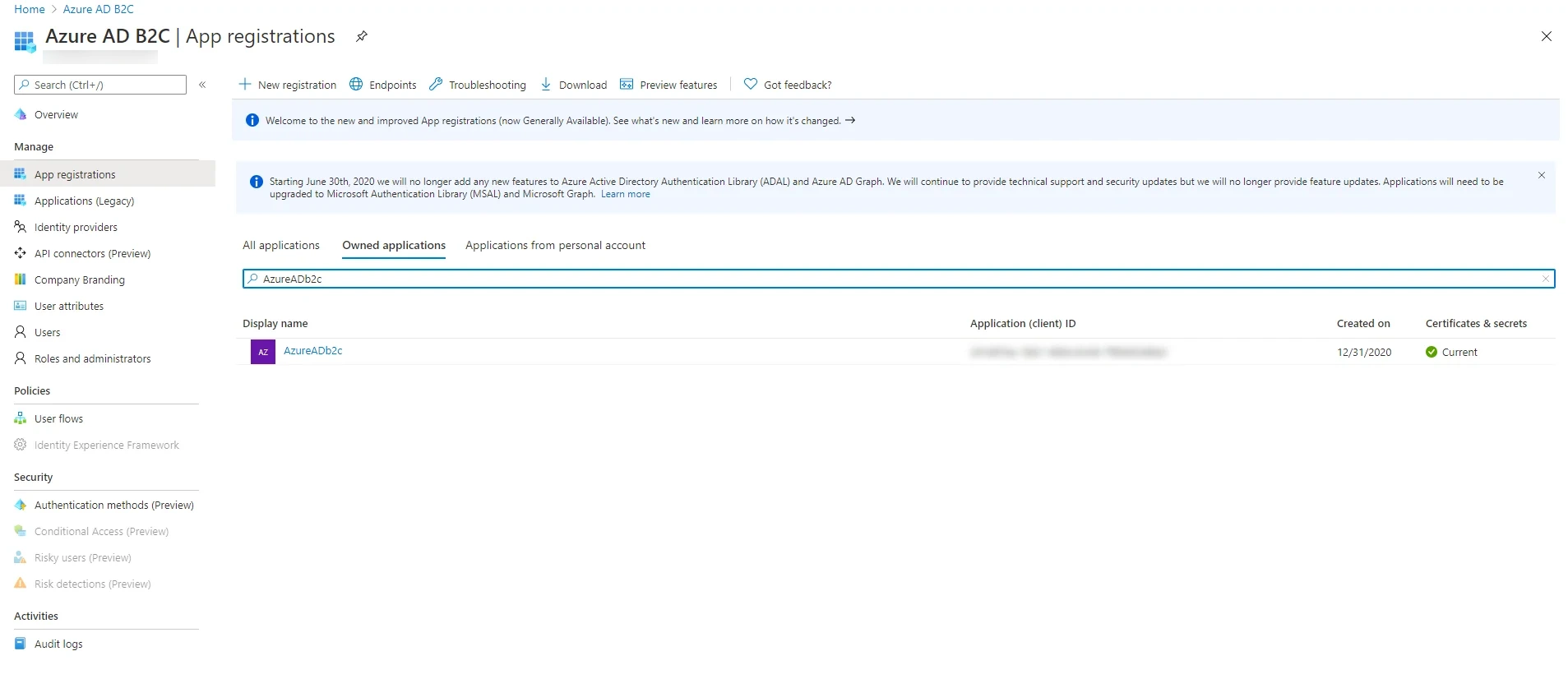Open Identity Experience Framework gear icon
This screenshot has width=1568, height=688.
(x=21, y=445)
